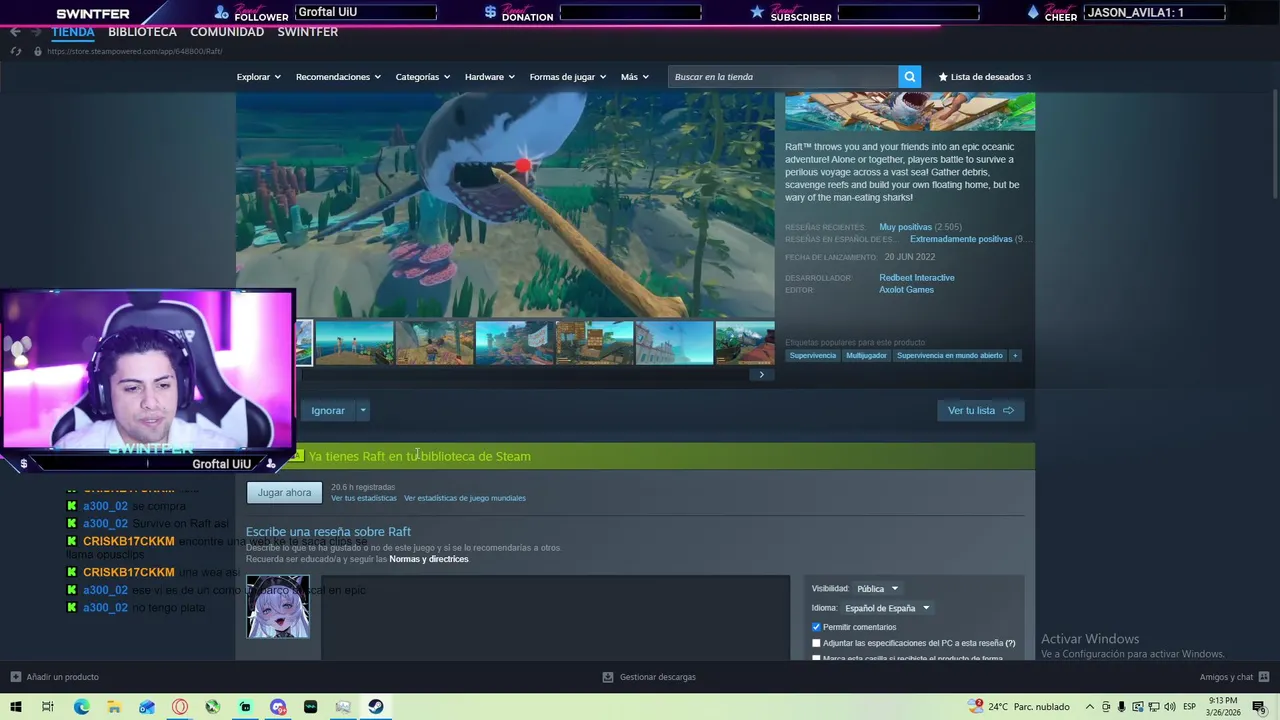
Task: Click the review text area
Action: tap(555, 617)
